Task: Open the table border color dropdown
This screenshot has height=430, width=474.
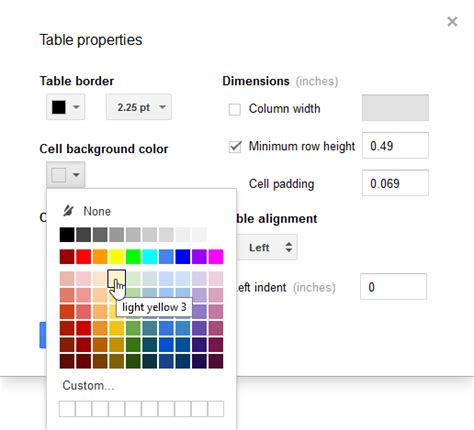Action: coord(66,107)
